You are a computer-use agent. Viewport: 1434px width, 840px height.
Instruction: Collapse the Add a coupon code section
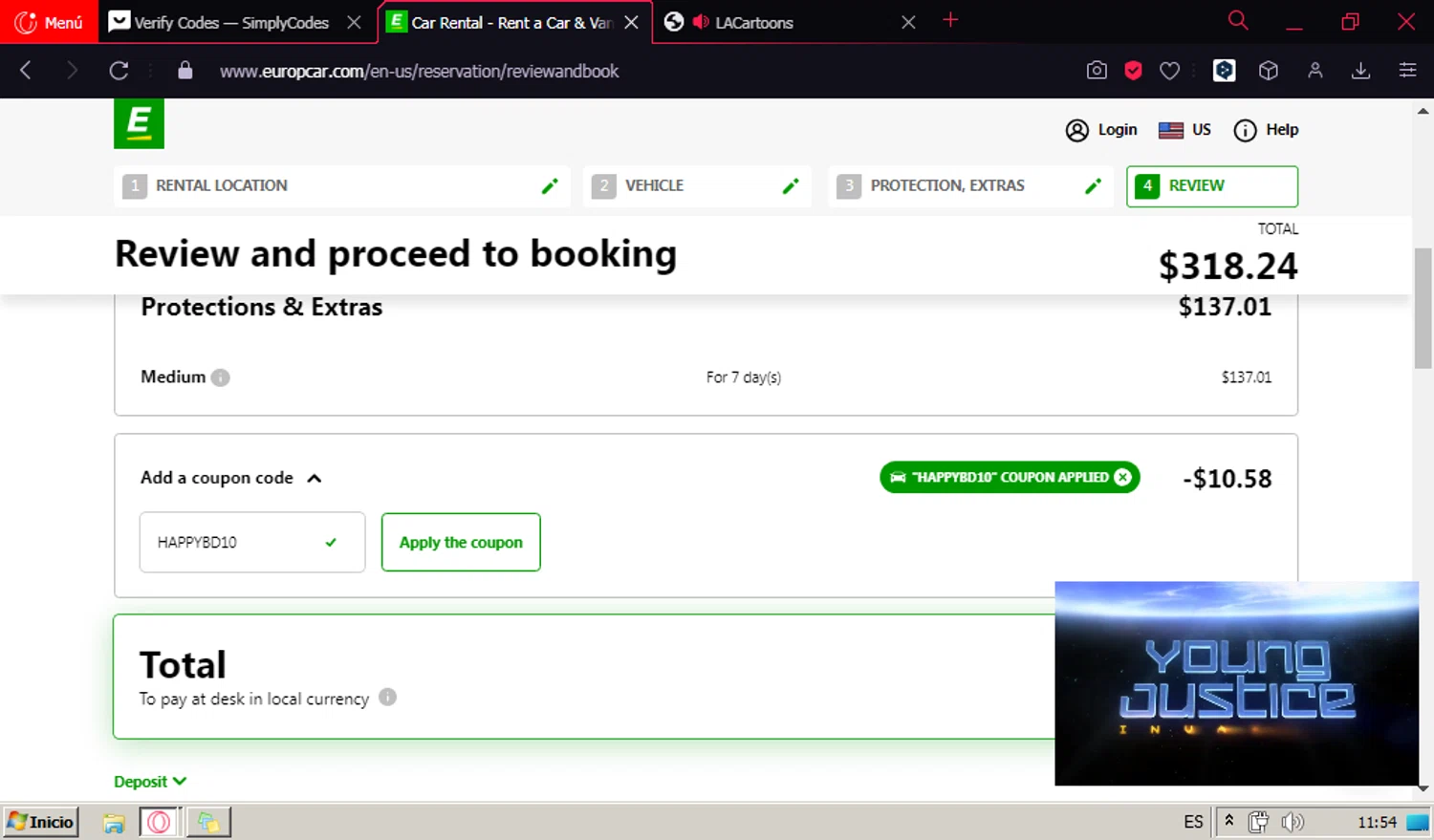[x=315, y=478]
